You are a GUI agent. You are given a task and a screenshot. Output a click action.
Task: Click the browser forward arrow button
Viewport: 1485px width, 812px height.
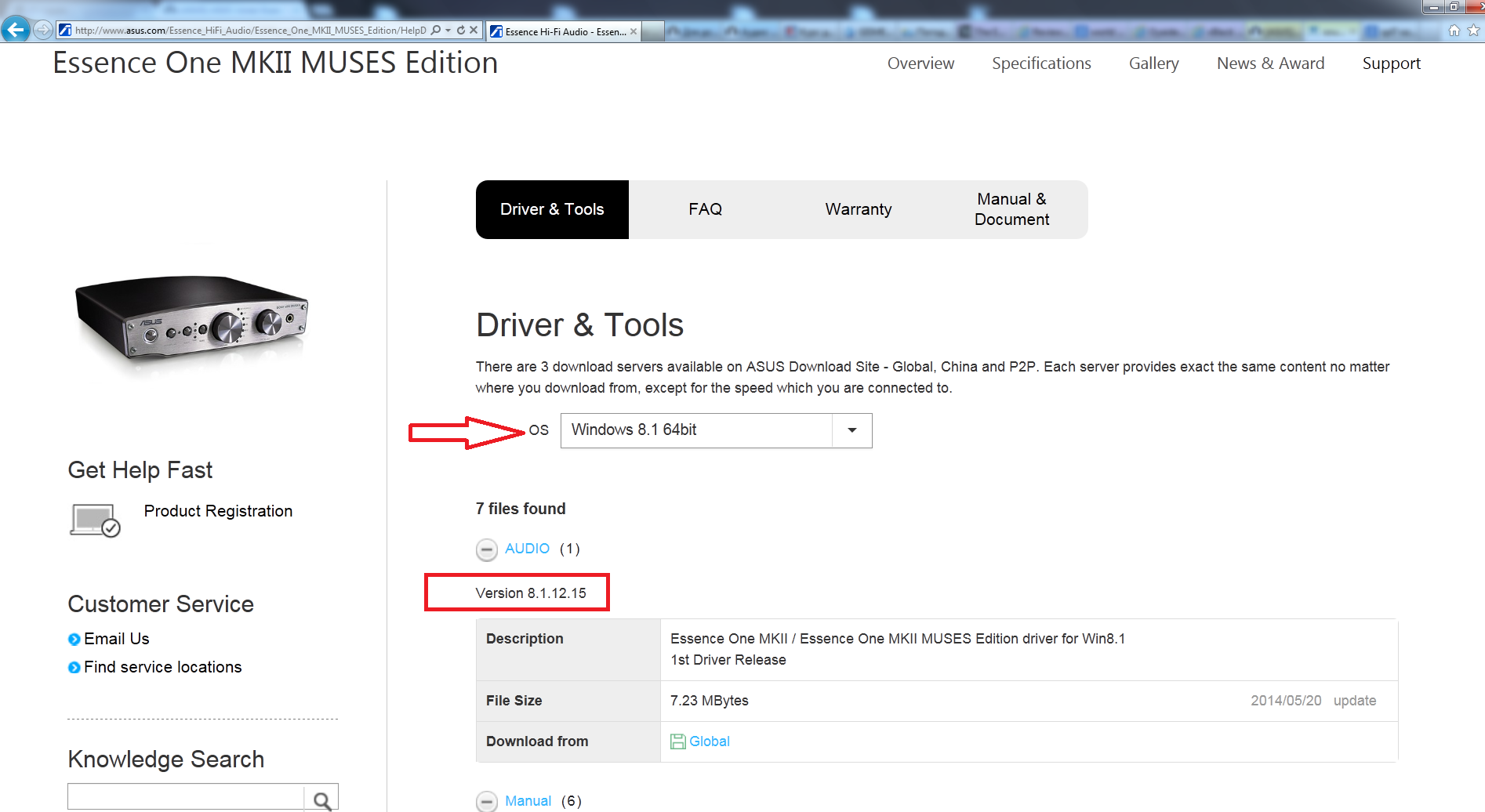coord(43,30)
